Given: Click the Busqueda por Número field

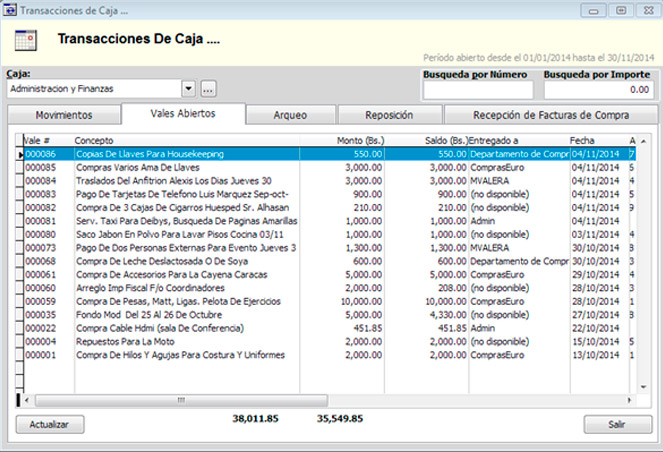Looking at the screenshot, I should [x=477, y=90].
